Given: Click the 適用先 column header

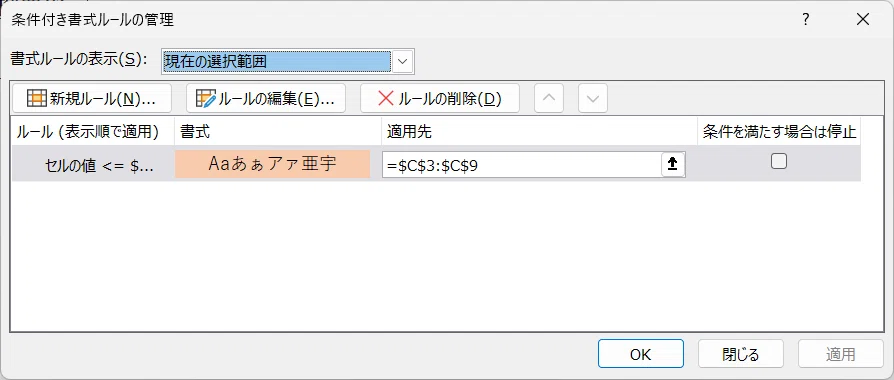Looking at the screenshot, I should pos(539,132).
